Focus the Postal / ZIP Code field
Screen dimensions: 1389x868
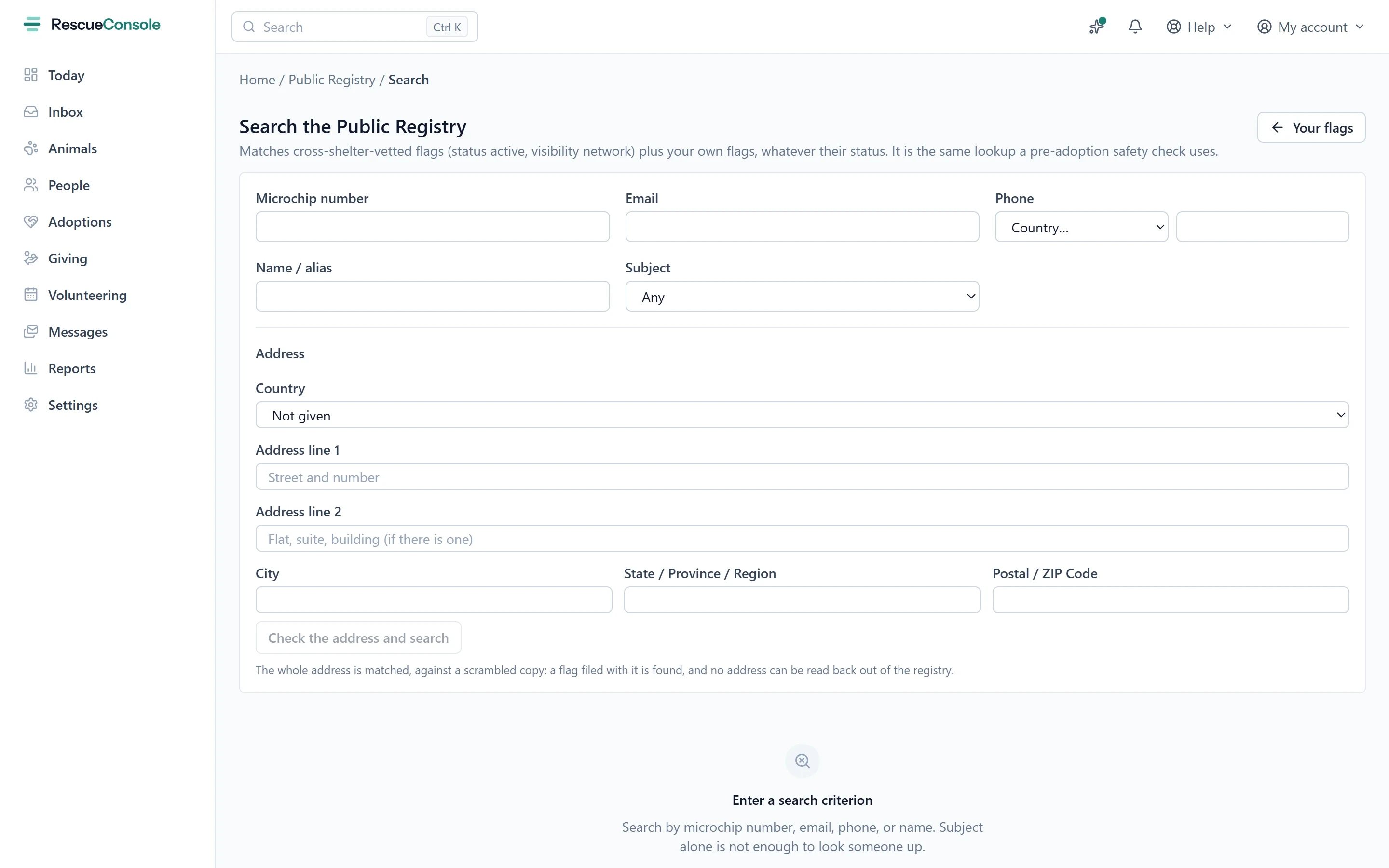coord(1171,600)
